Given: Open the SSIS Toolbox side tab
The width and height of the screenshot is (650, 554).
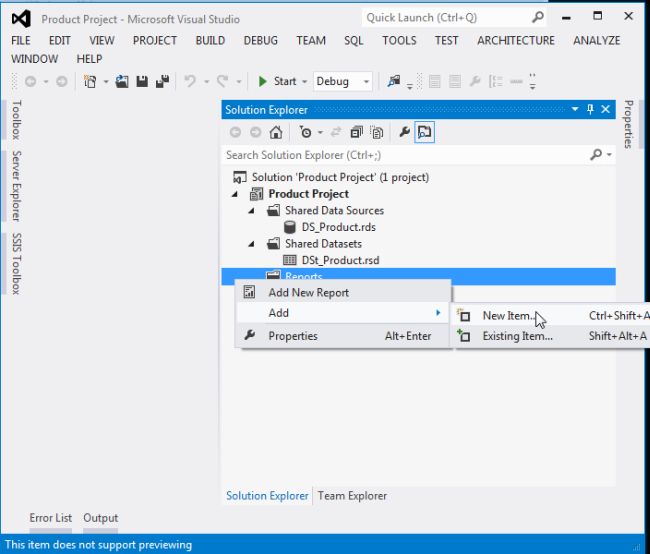Looking at the screenshot, I should [x=16, y=264].
